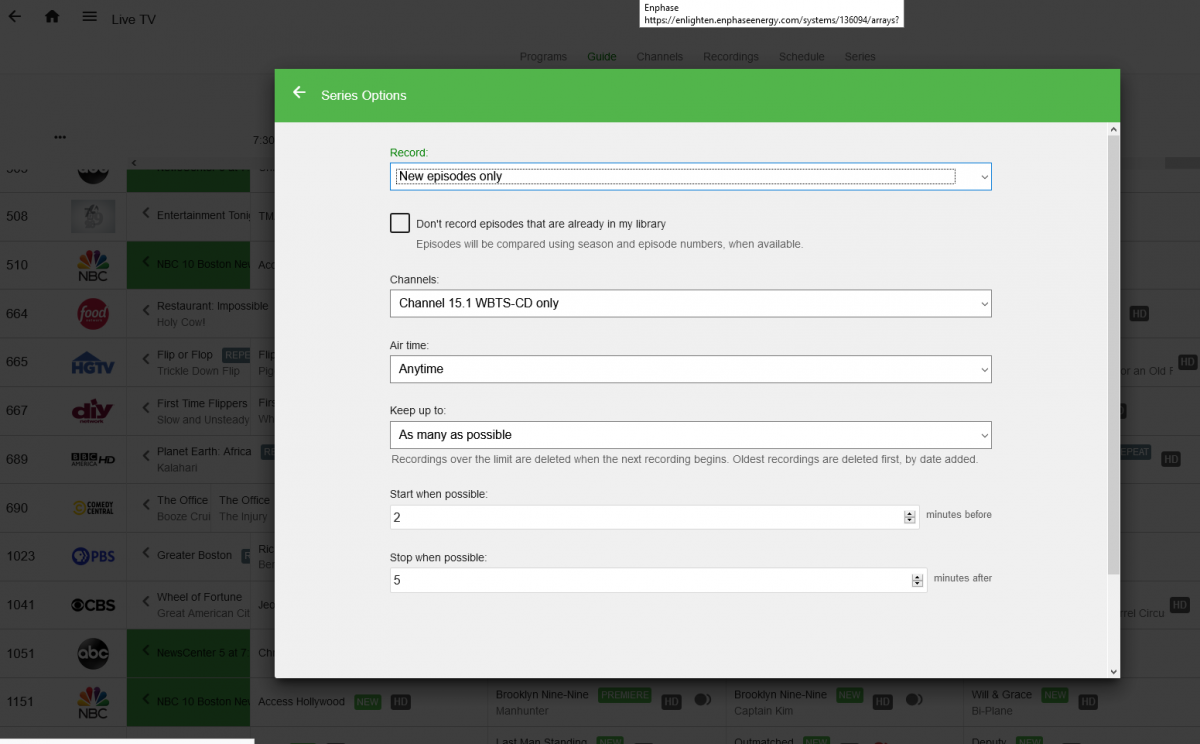Select channel number 1023 row
1200x744 pixels.
20,556
